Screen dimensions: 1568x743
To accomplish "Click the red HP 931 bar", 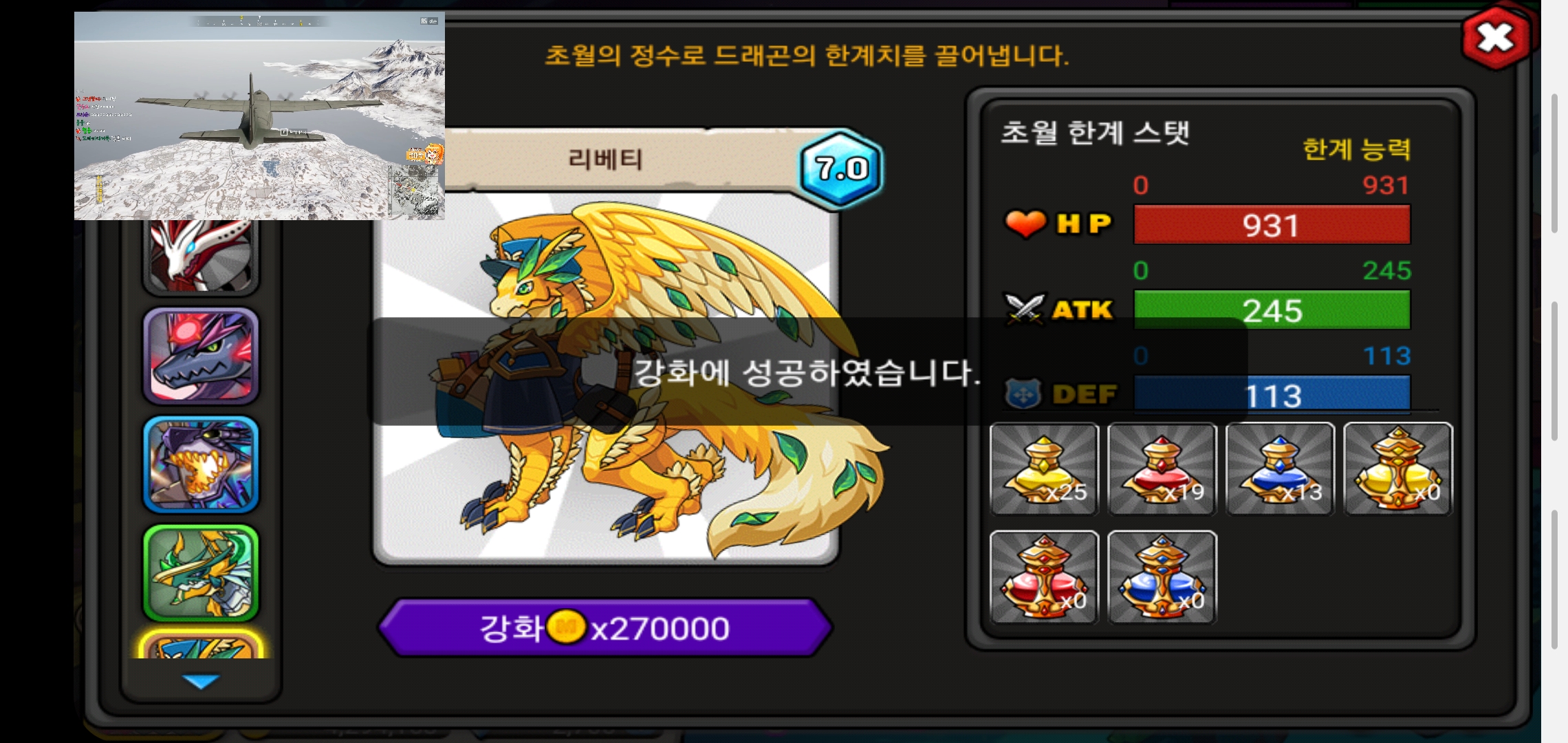I will (x=1272, y=224).
